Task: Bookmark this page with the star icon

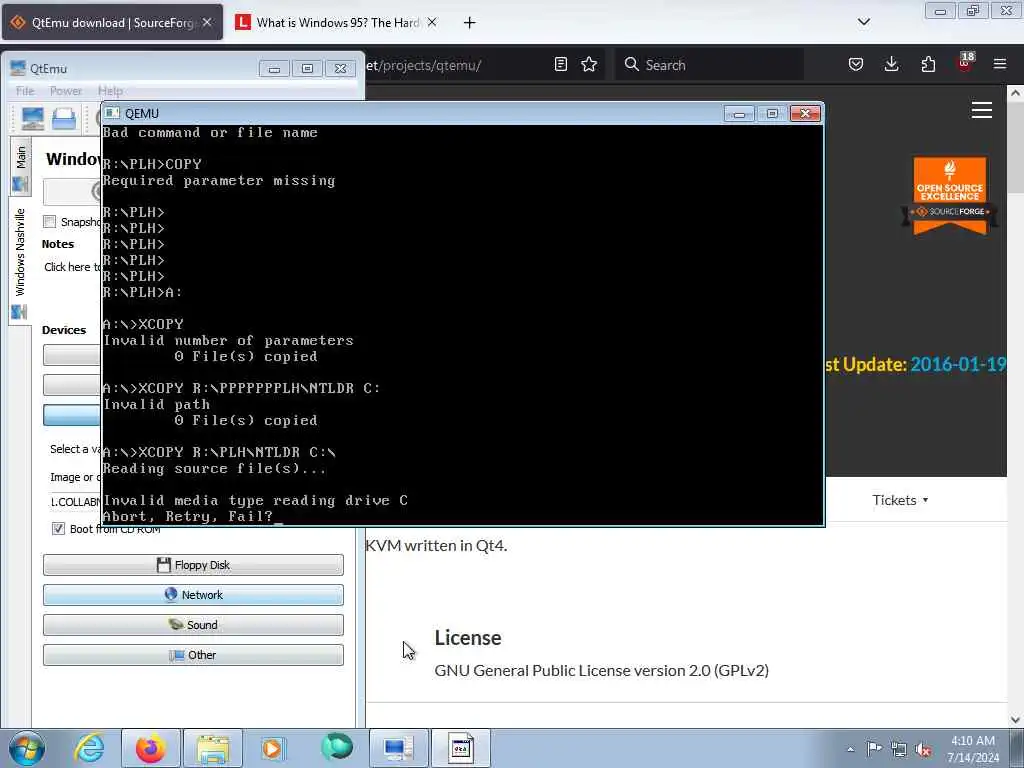Action: tap(589, 64)
